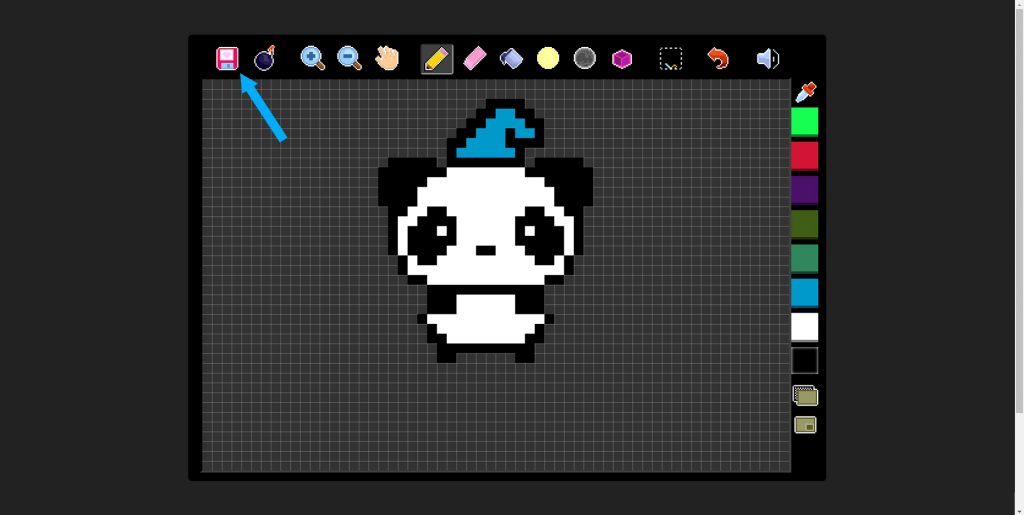Pick the red color swatch
The width and height of the screenshot is (1024, 515).
805,156
